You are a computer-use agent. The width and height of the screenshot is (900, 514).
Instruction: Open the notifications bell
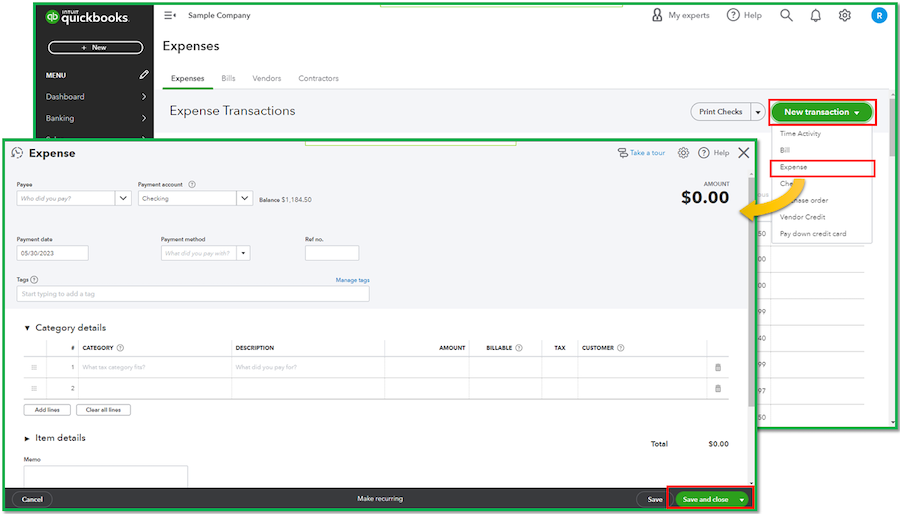coord(816,15)
